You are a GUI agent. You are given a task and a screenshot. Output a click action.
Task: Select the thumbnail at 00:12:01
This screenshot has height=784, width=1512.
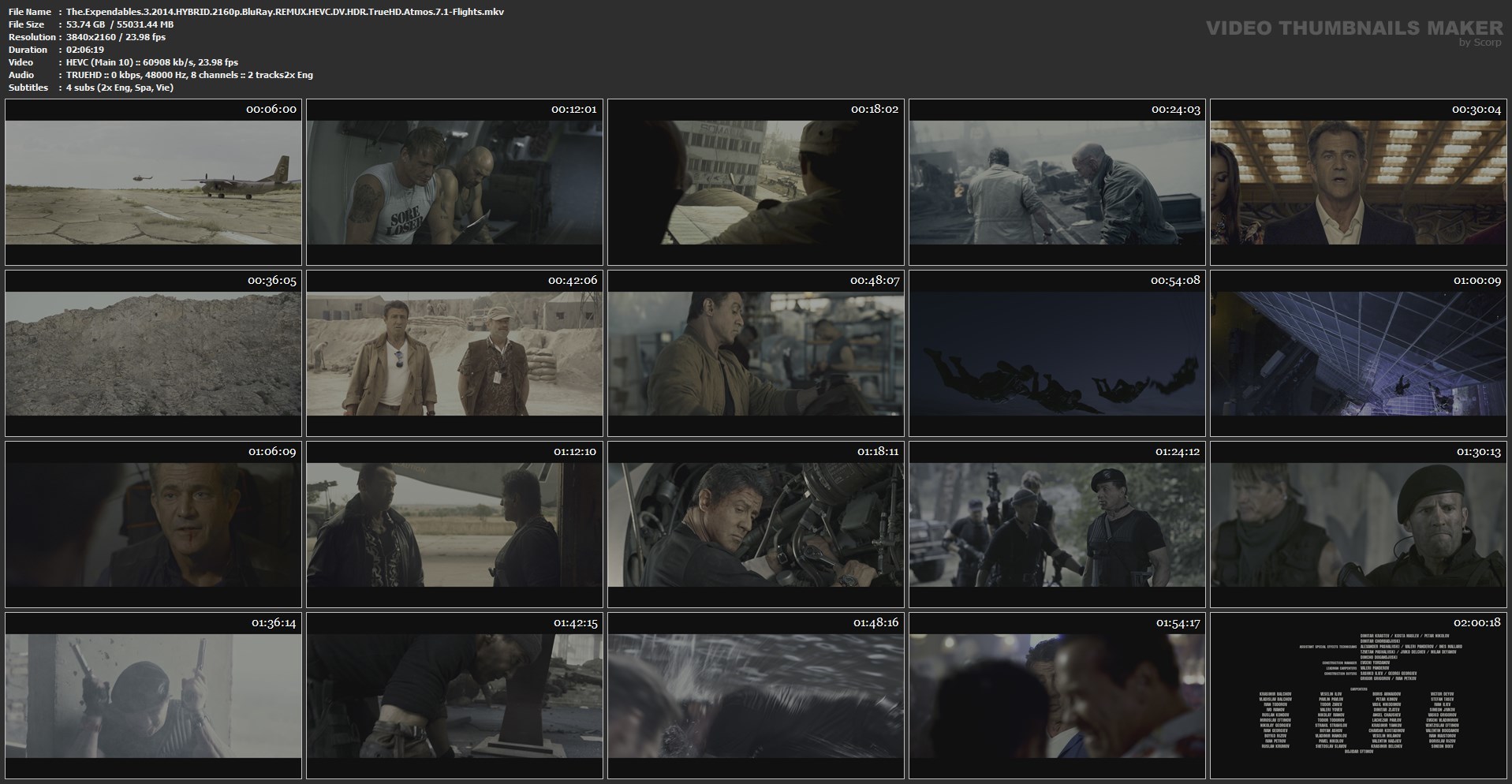coord(454,182)
